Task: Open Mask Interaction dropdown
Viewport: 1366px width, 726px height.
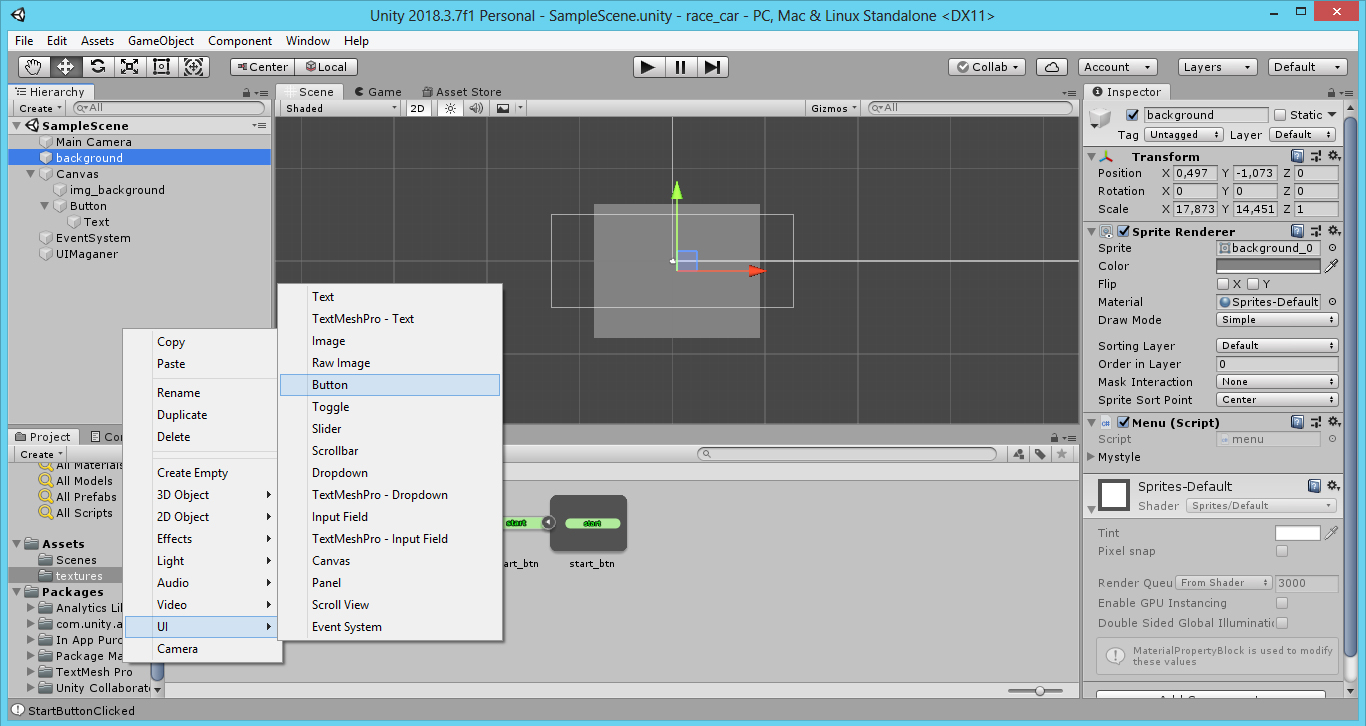Action: coord(1277,382)
